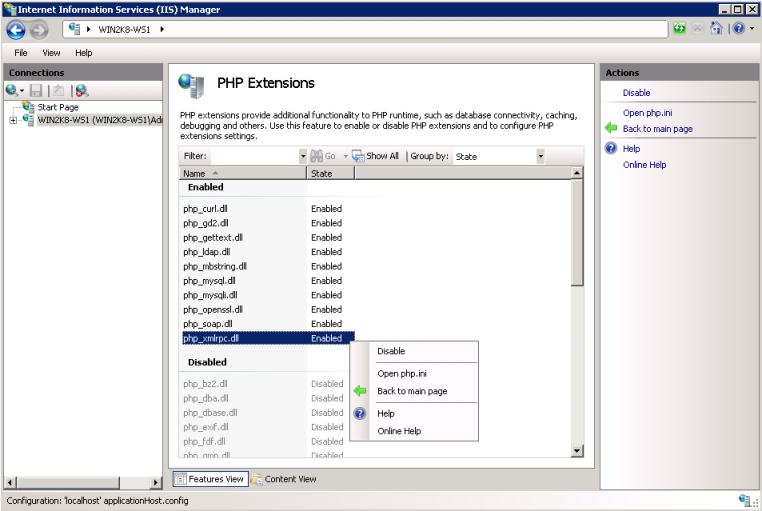Select Open php.ini in the context menu
Viewport: 762px width, 511px height.
(402, 373)
